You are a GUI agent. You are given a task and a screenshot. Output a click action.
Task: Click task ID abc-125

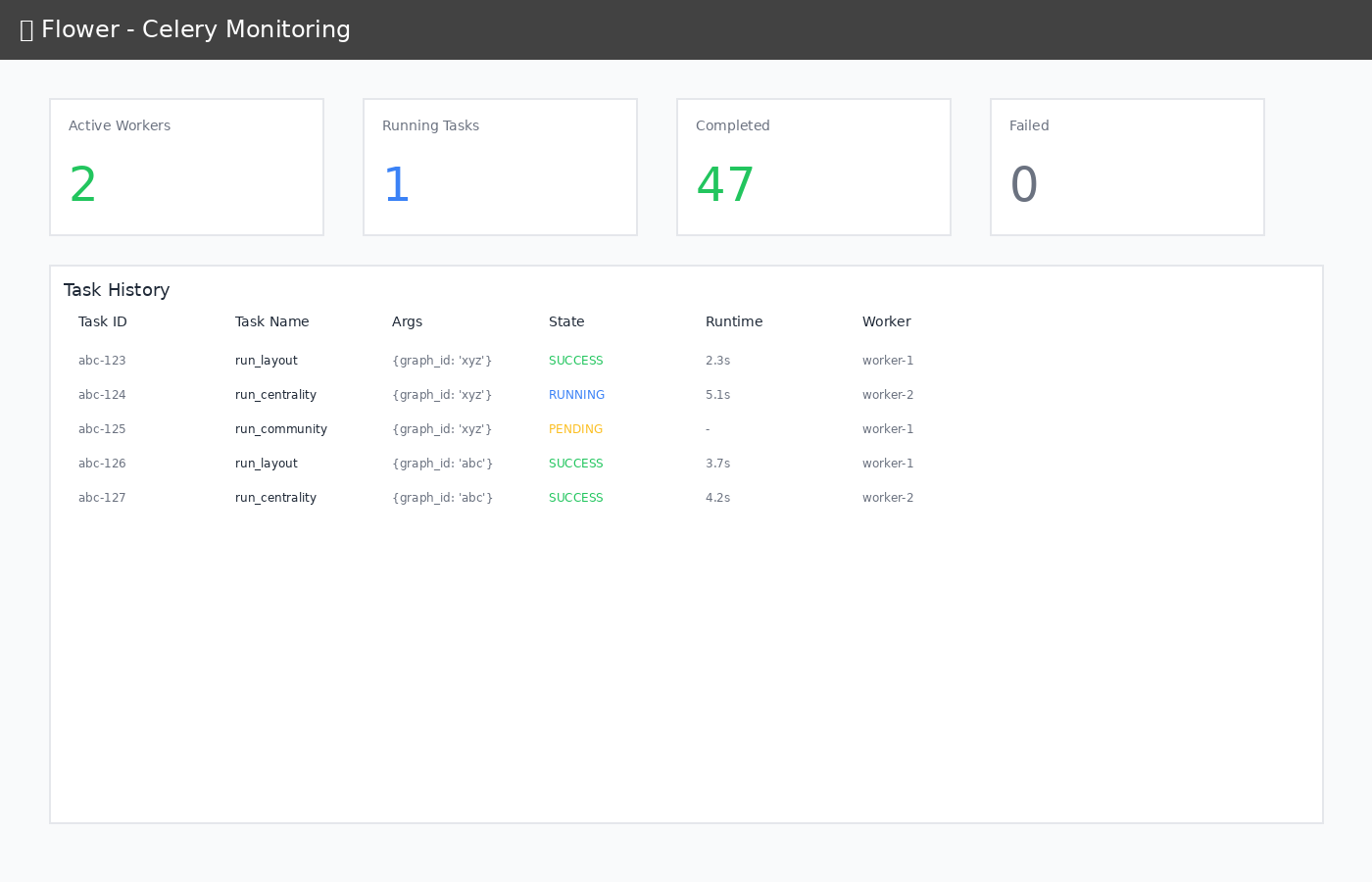tap(102, 429)
